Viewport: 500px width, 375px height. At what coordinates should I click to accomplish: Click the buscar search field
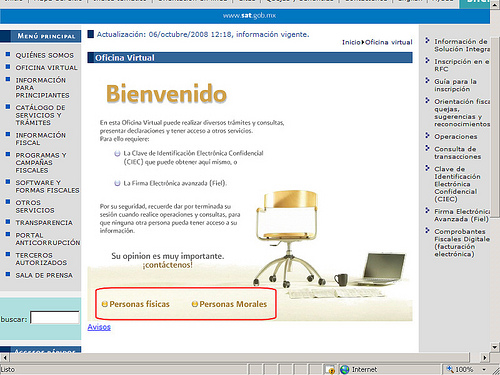click(x=55, y=318)
